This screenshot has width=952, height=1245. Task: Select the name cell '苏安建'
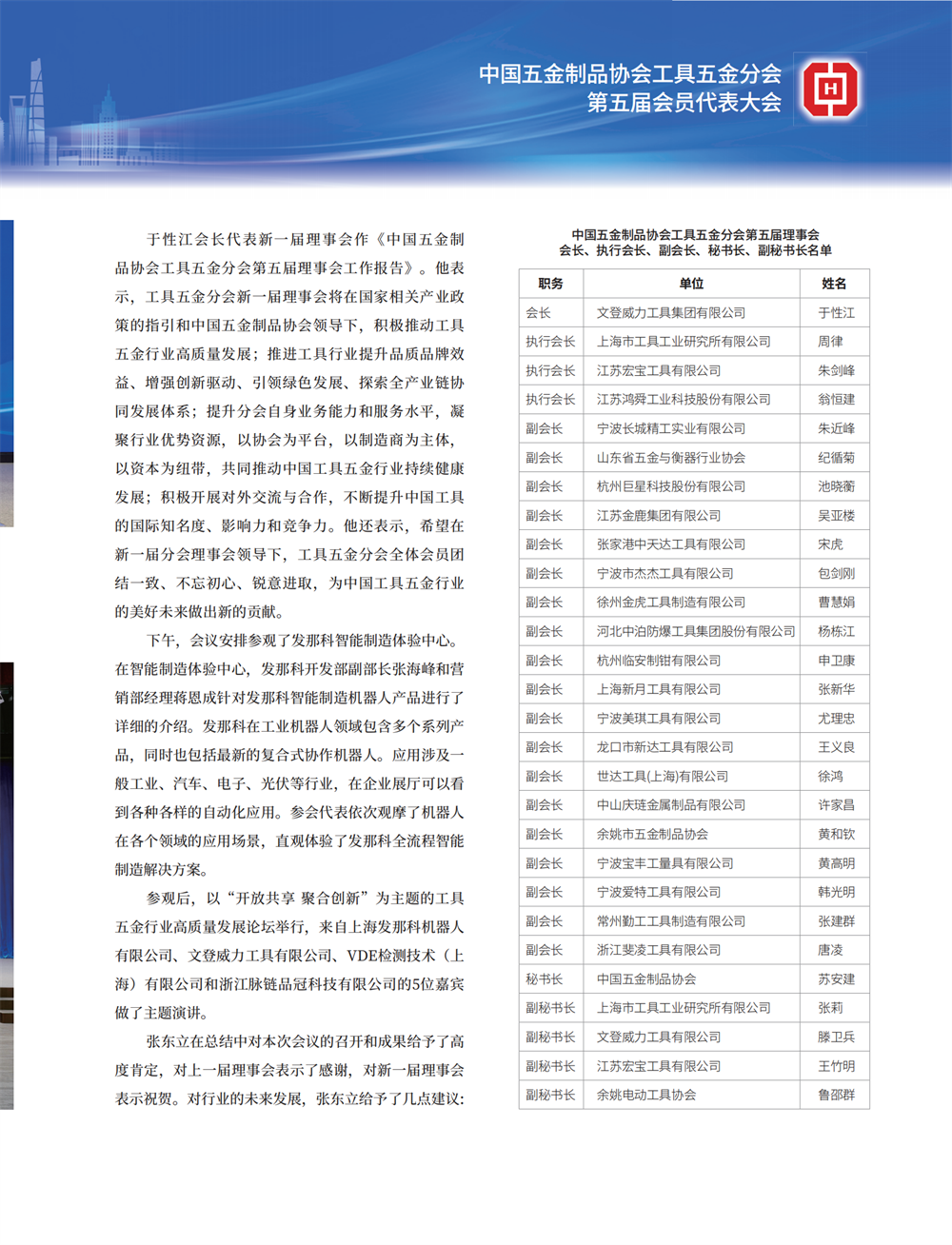coord(837,979)
